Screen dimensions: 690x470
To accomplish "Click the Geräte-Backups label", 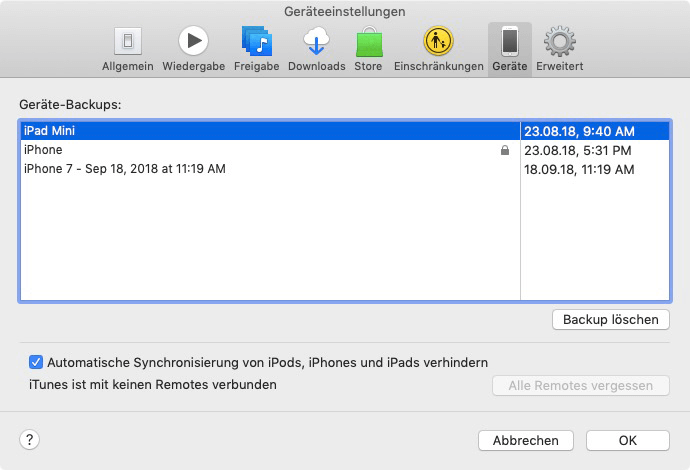I will (70, 105).
